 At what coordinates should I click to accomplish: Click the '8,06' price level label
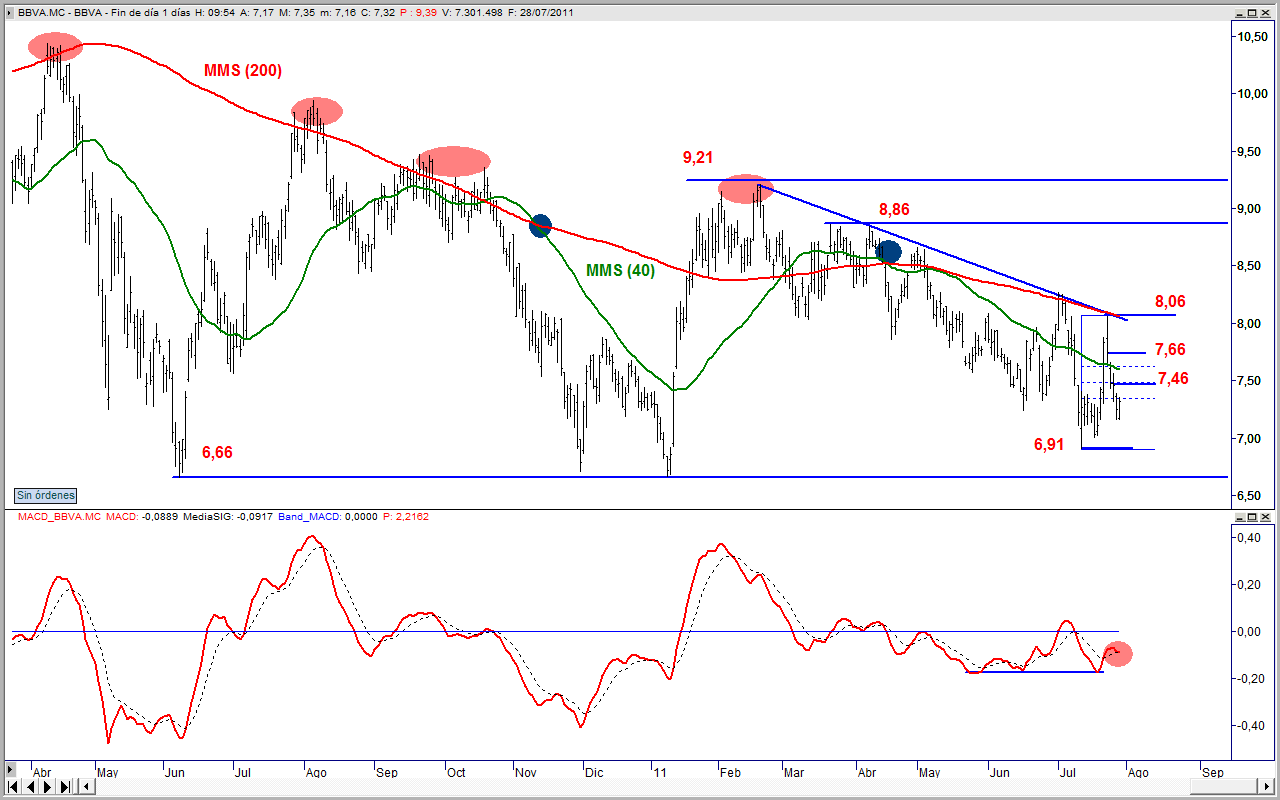point(1171,300)
